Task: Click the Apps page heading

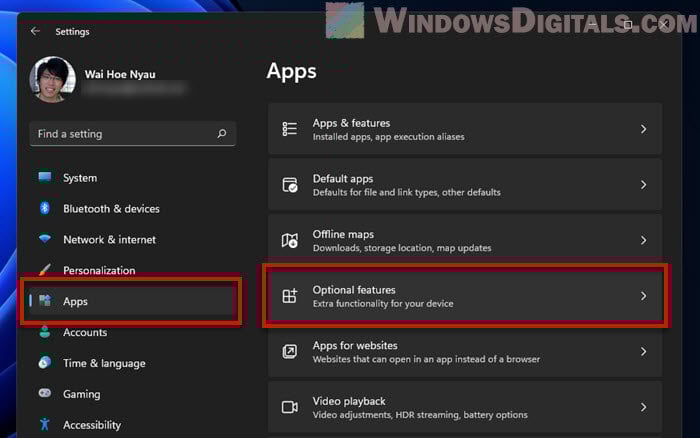Action: (291, 71)
